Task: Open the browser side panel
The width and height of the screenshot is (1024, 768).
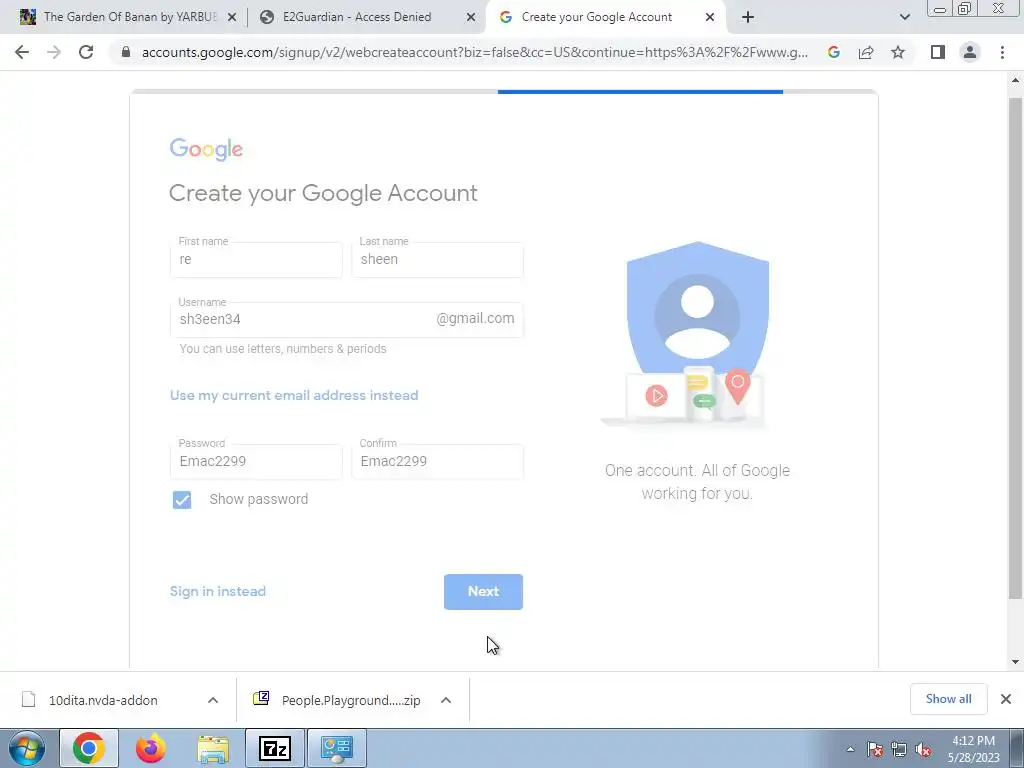Action: coord(938,52)
